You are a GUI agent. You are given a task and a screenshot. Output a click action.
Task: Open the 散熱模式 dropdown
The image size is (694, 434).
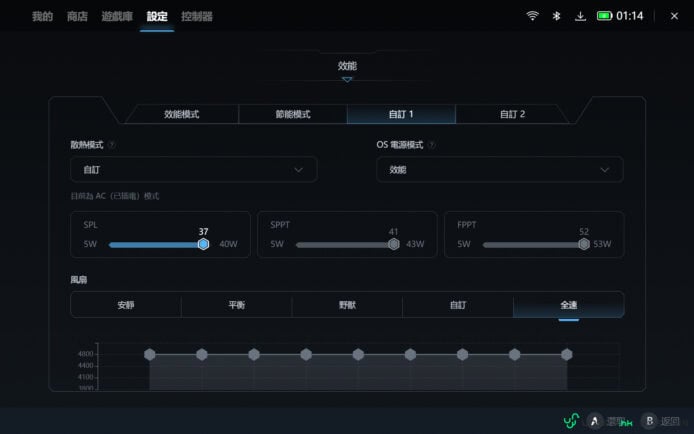(x=193, y=170)
